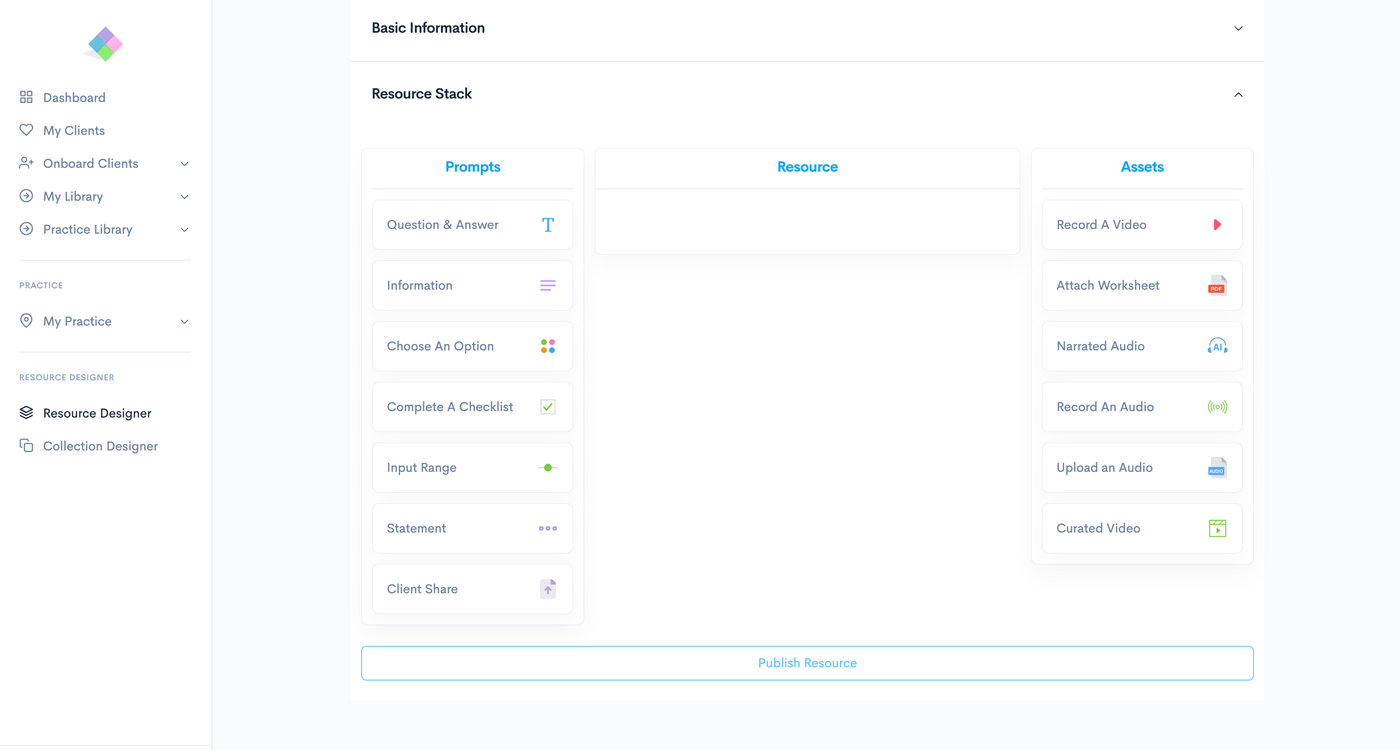The image size is (1400, 750).
Task: Select the Record An Audio asset
Action: (x=1142, y=407)
